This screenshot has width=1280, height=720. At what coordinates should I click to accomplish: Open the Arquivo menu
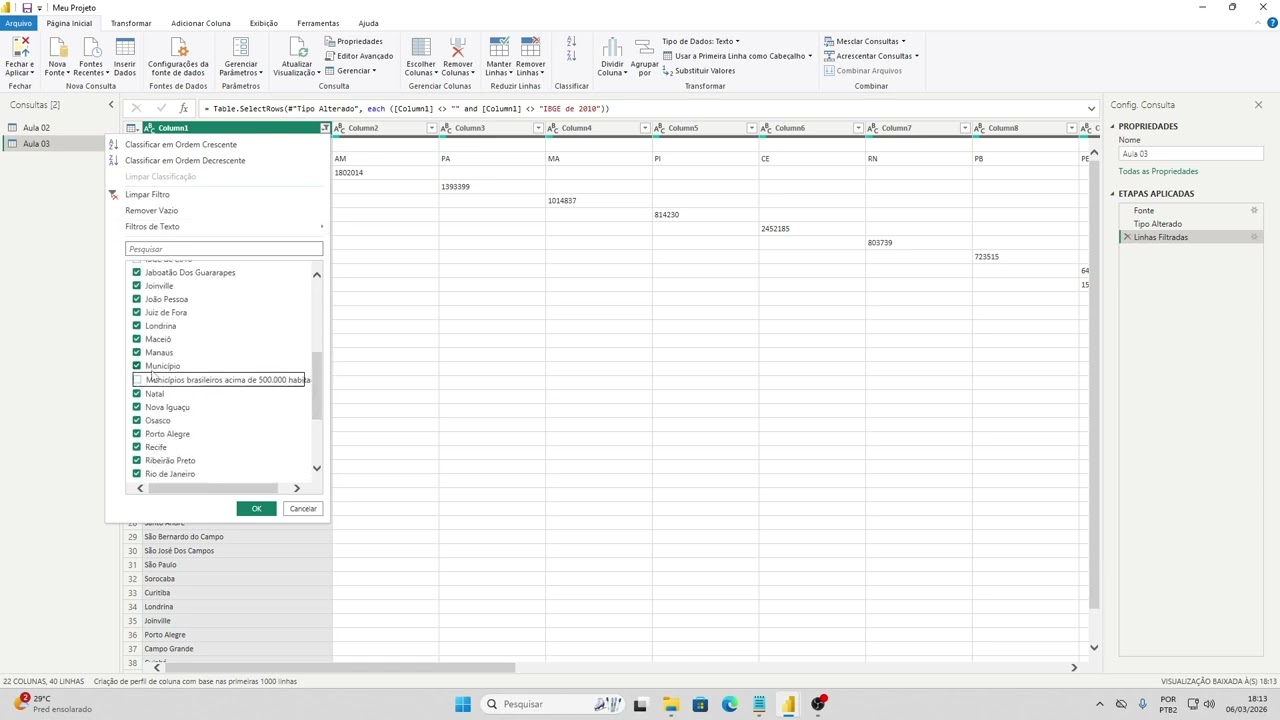18,23
